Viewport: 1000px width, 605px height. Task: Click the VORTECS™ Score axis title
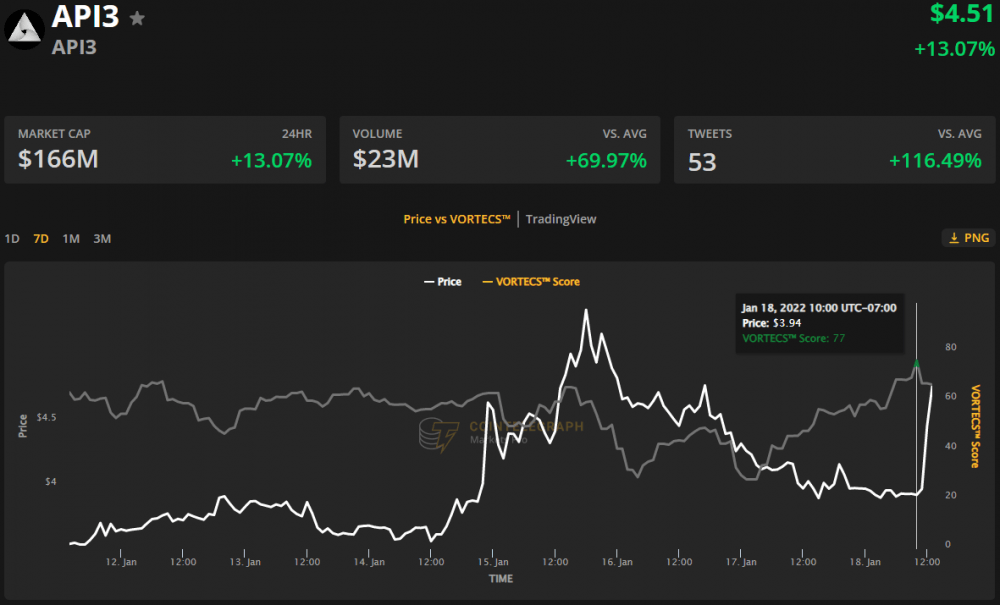coord(975,426)
